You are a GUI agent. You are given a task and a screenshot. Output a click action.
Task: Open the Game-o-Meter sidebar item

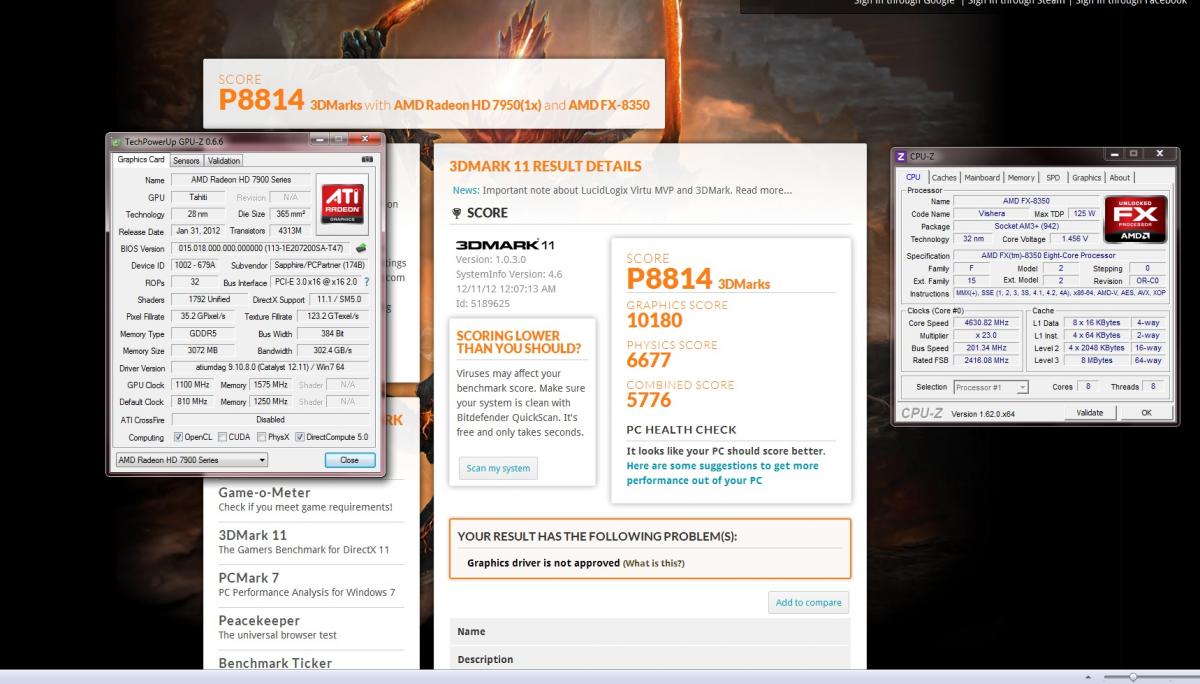264,492
